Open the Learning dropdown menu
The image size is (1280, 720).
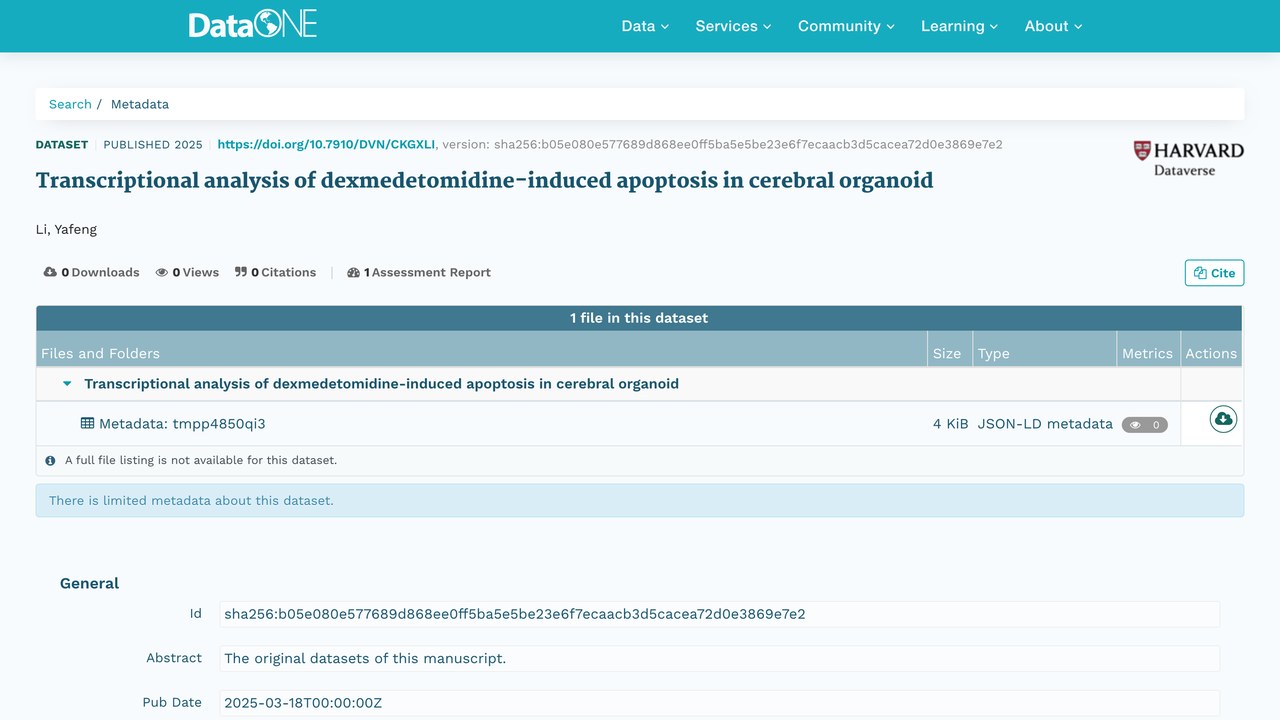point(959,26)
